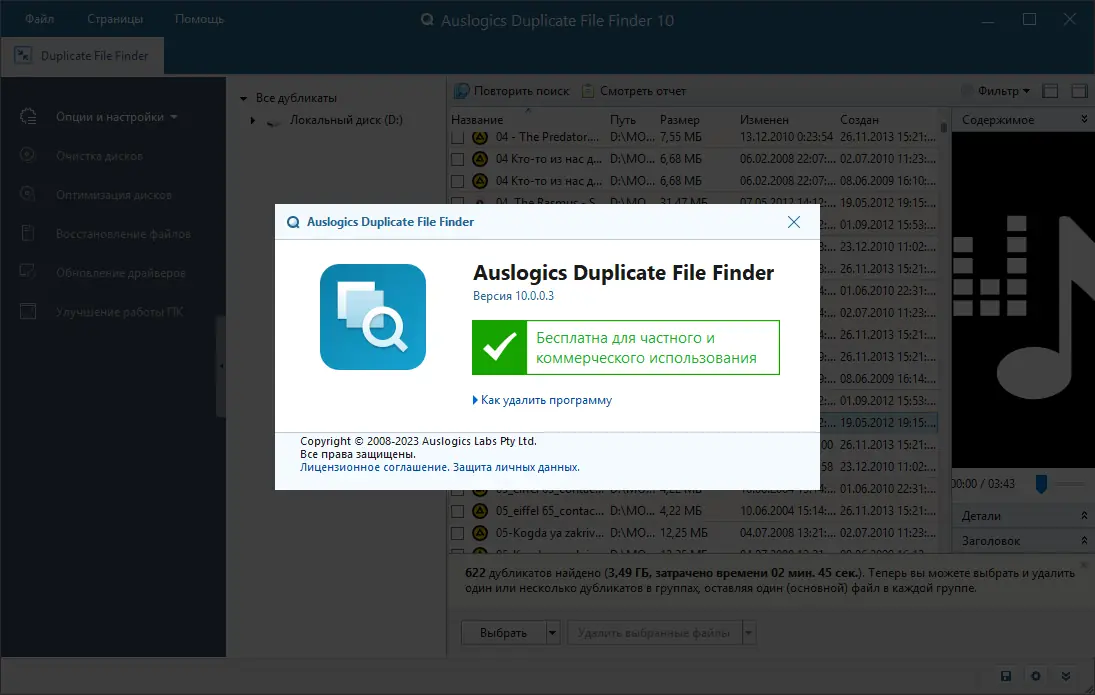
Task: Click file icon of 05_eiffel 65_contac row
Action: point(480,511)
